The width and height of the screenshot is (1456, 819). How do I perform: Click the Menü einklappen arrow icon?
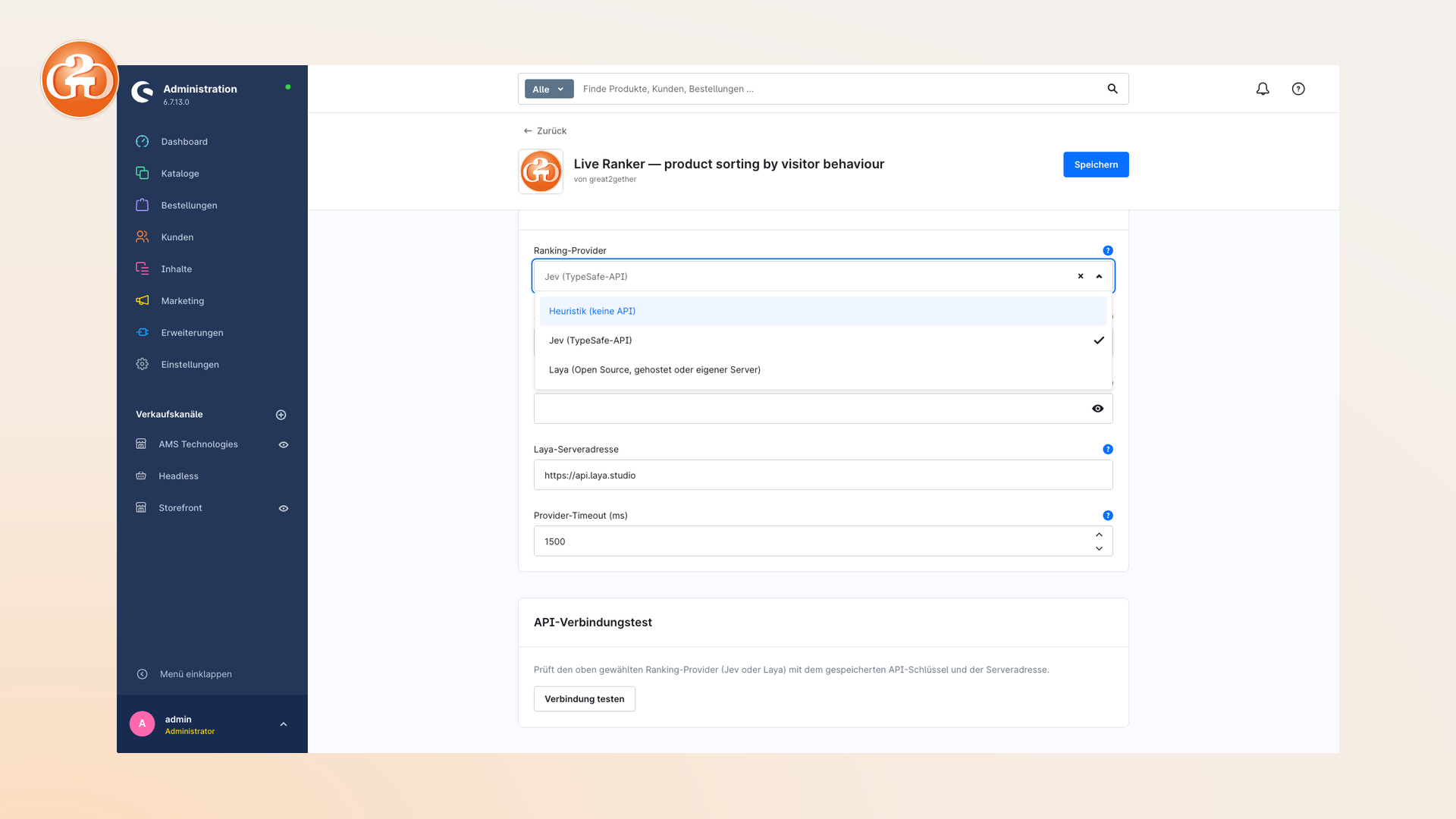point(142,674)
